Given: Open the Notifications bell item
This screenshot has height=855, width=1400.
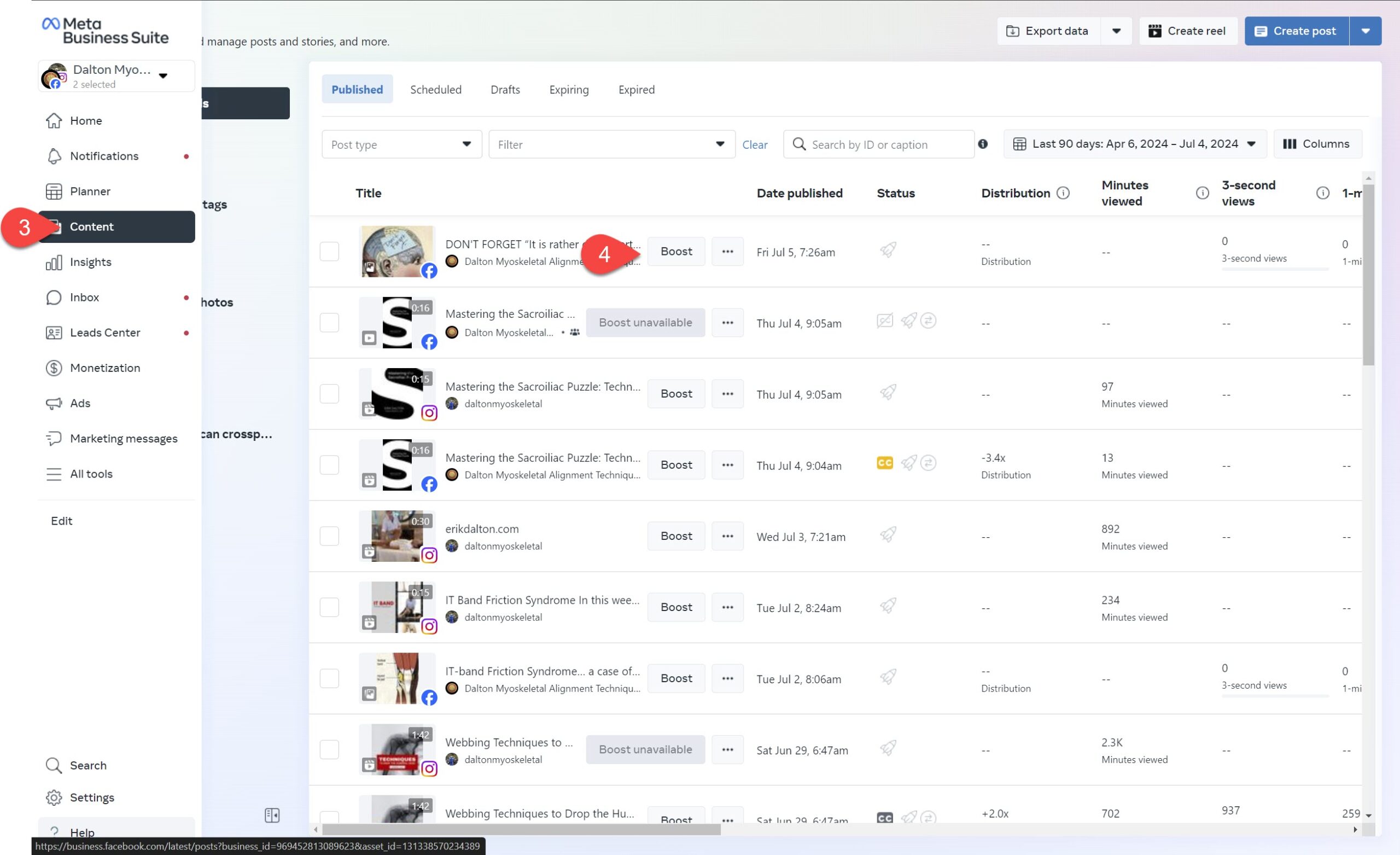Looking at the screenshot, I should point(116,156).
